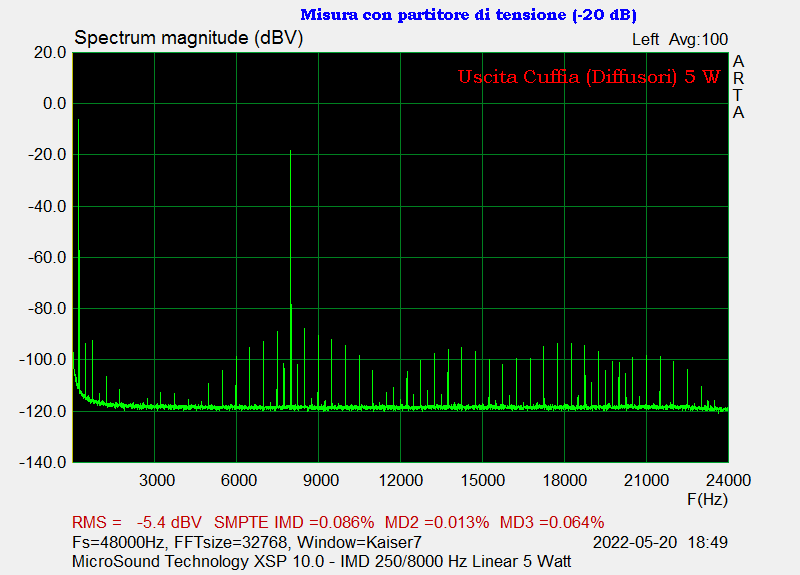
Task: Click the 12000 frequency axis label
Action: tap(401, 480)
